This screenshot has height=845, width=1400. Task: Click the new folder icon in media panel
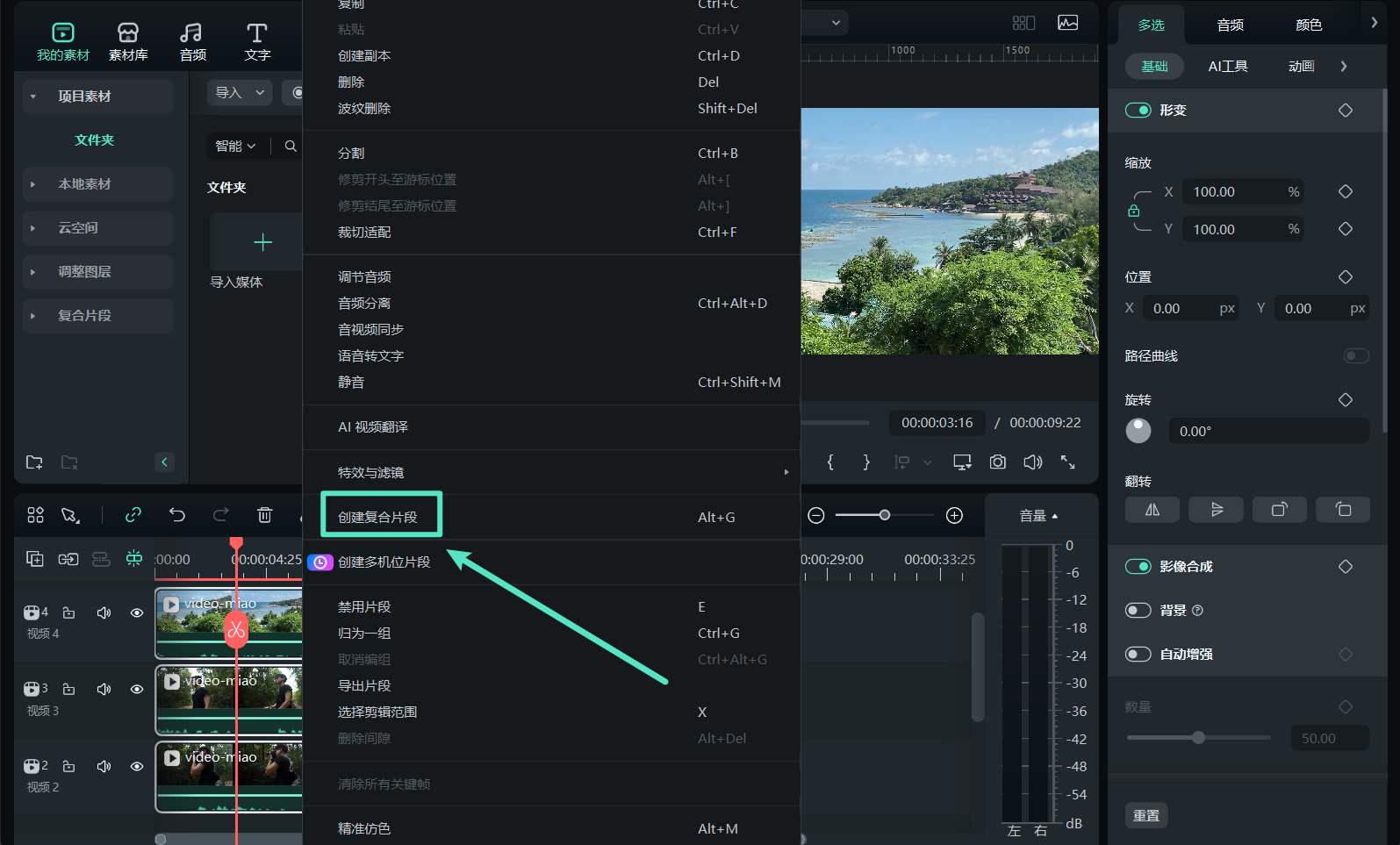[x=34, y=462]
